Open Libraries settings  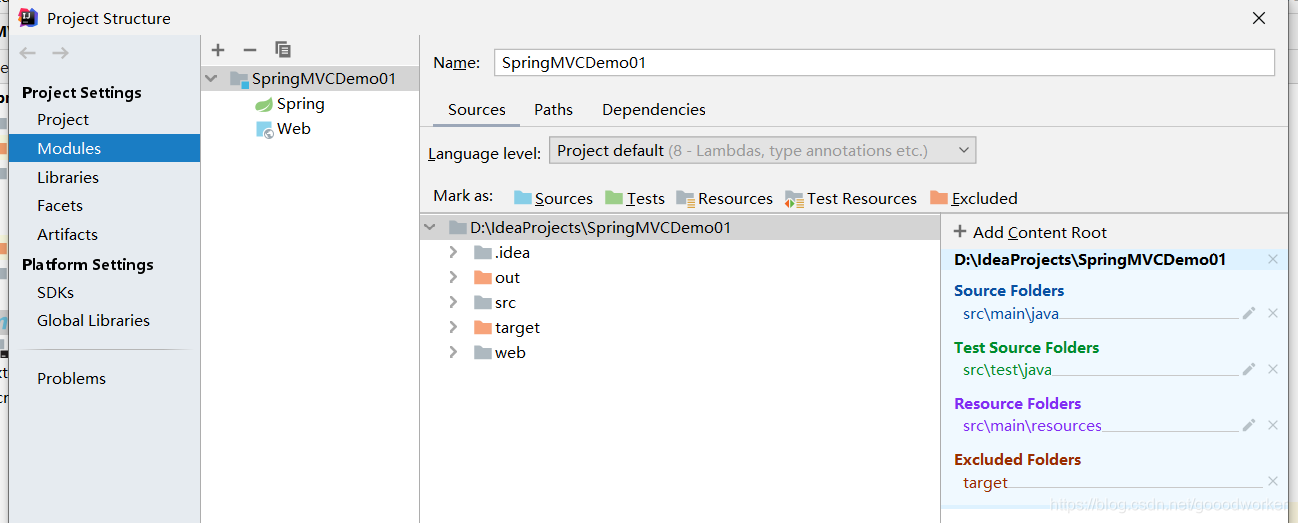(x=68, y=177)
